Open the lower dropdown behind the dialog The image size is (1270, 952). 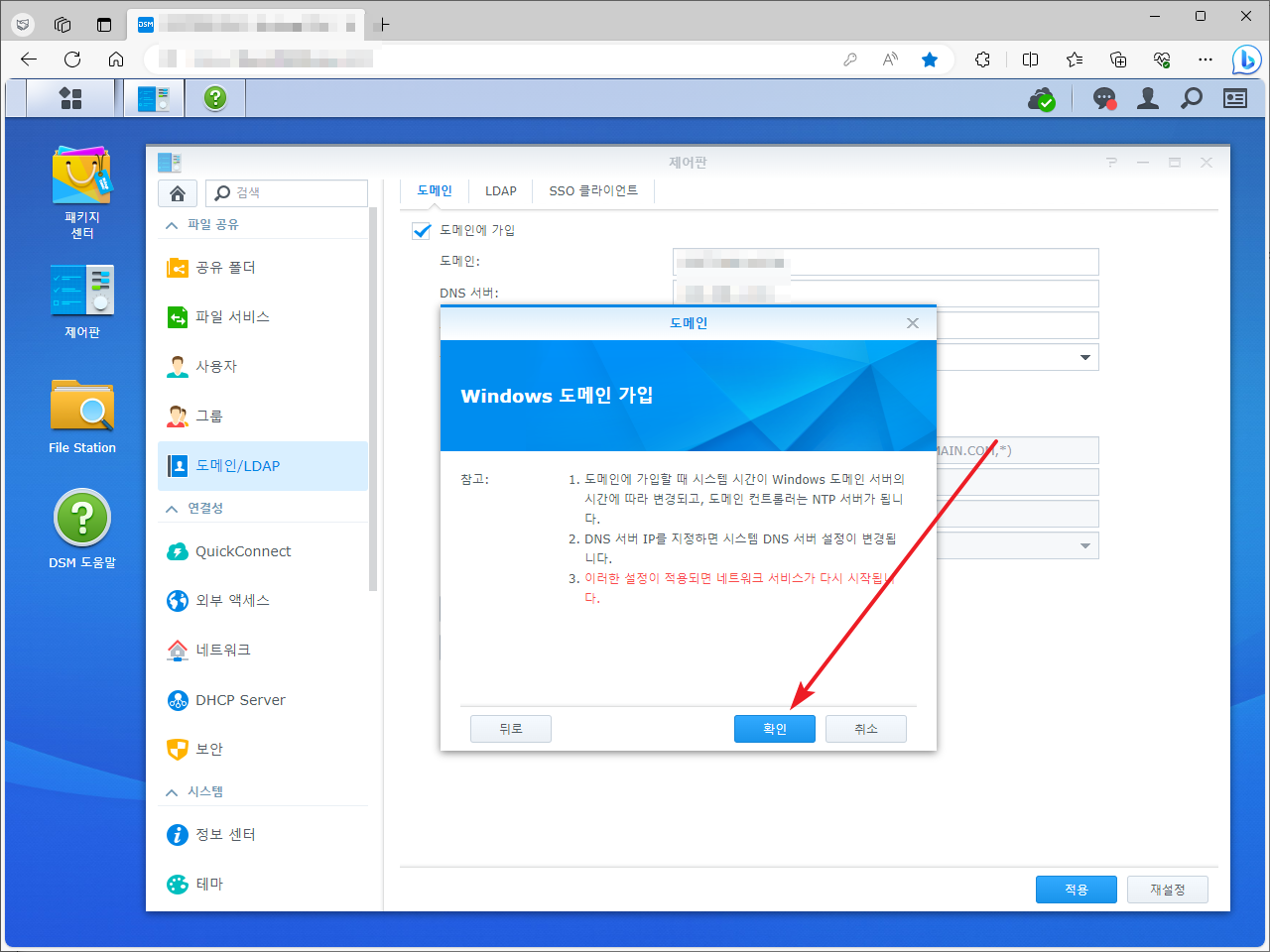[x=1084, y=545]
